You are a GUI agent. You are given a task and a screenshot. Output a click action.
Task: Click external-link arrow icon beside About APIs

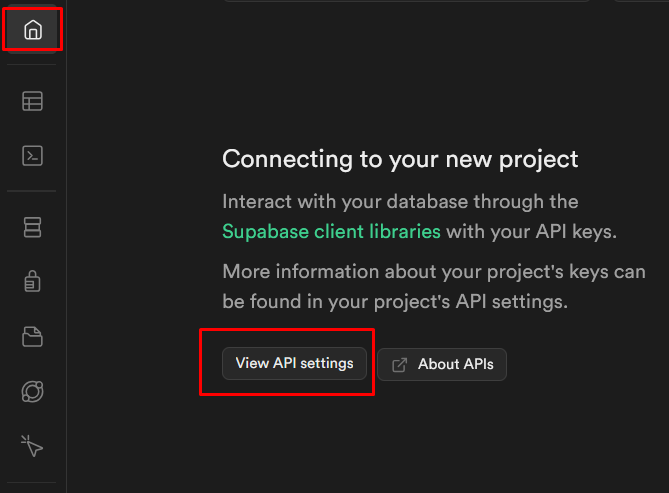[399, 365]
